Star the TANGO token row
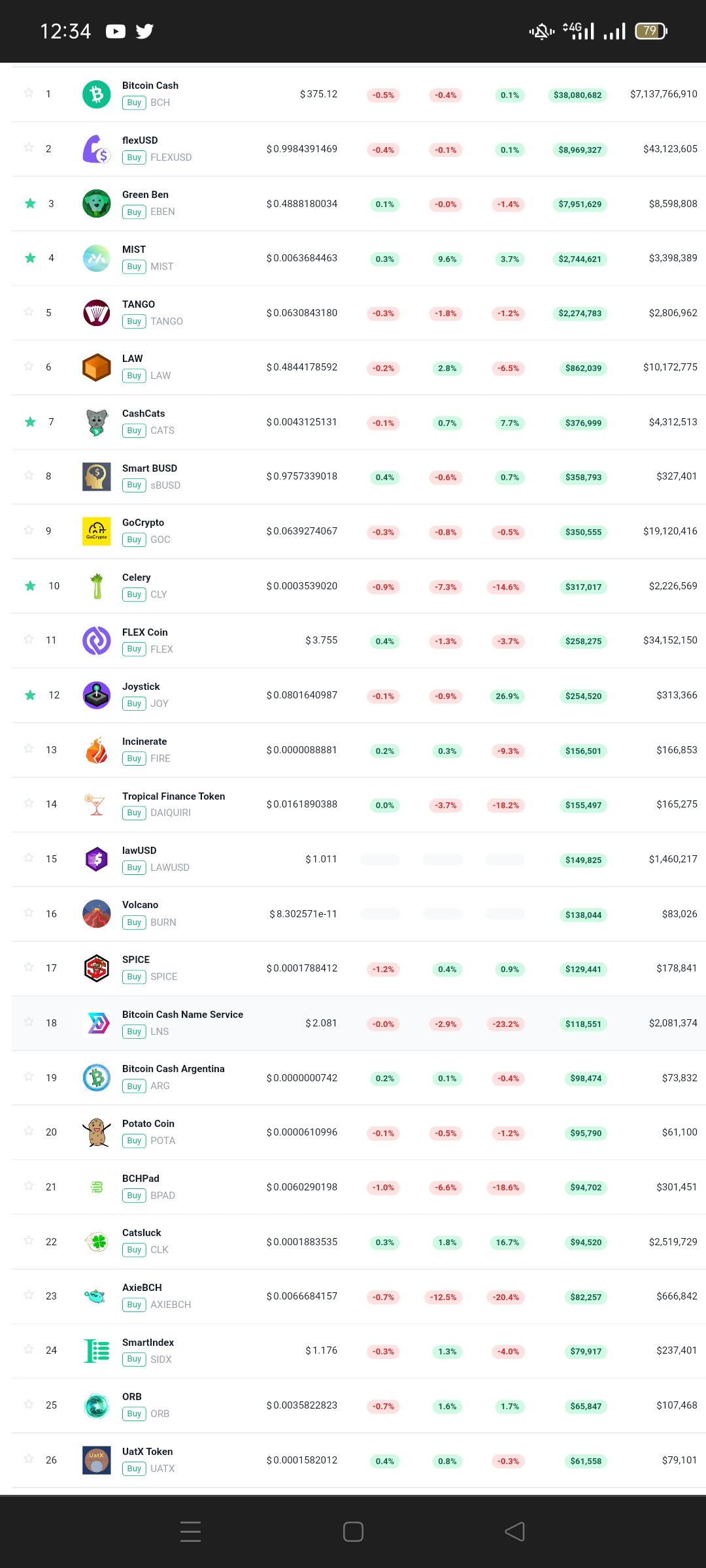This screenshot has height=1568, width=706. (x=29, y=312)
